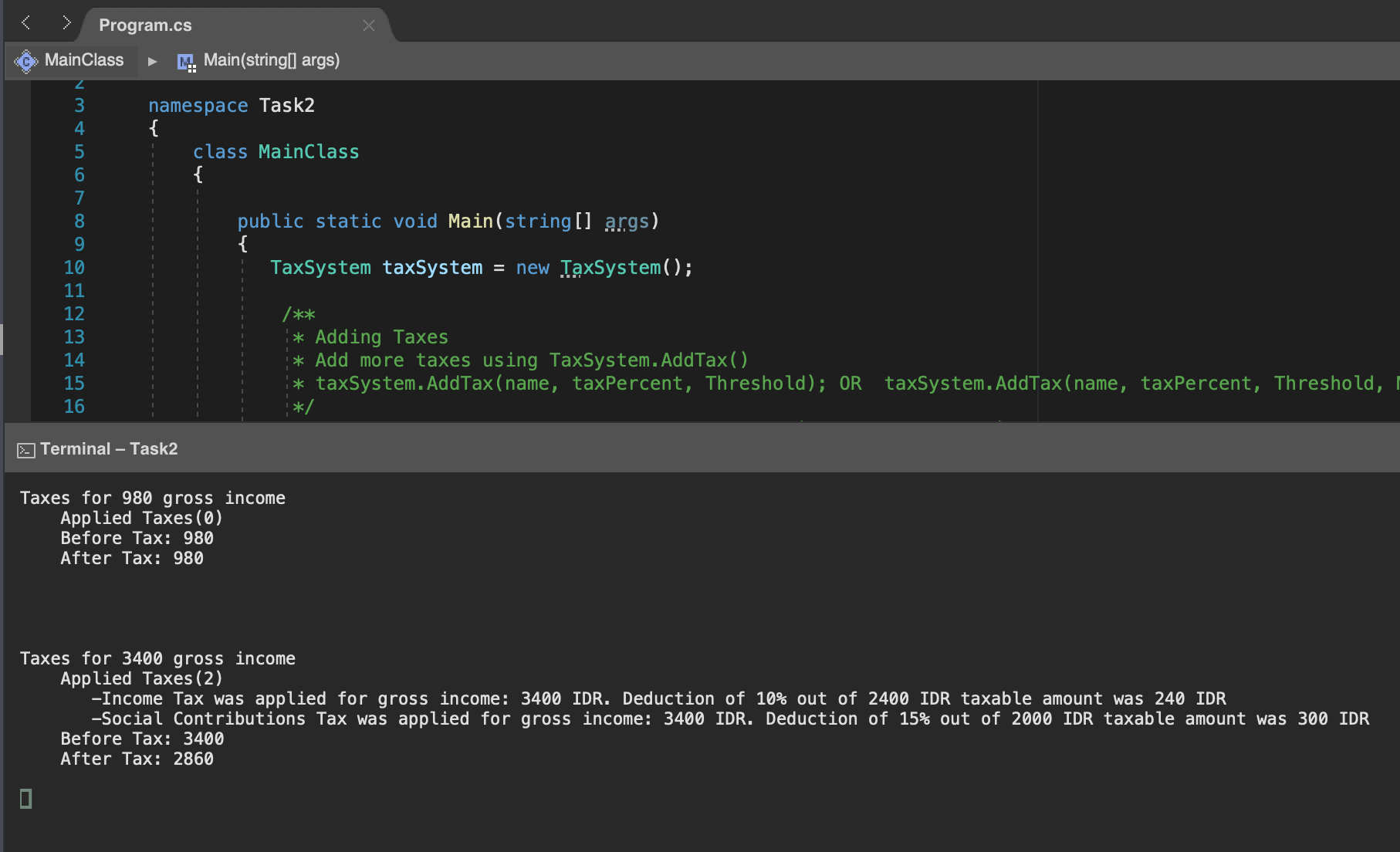Toggle fold on the Main method body

coord(116,221)
